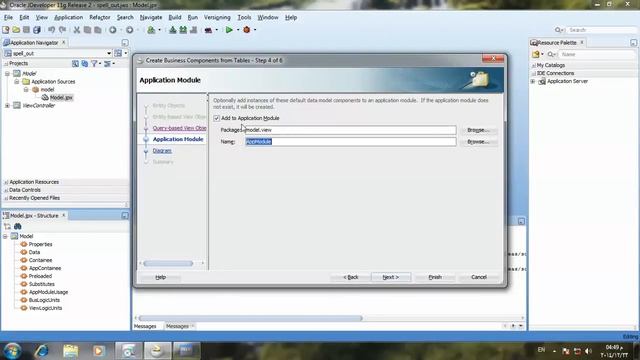Click the Redo toolbar icon
Screen dimensions: 640x360
(x=62, y=30)
